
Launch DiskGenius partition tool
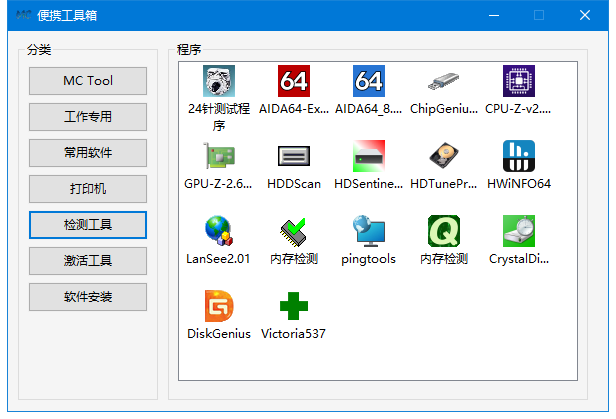219,307
